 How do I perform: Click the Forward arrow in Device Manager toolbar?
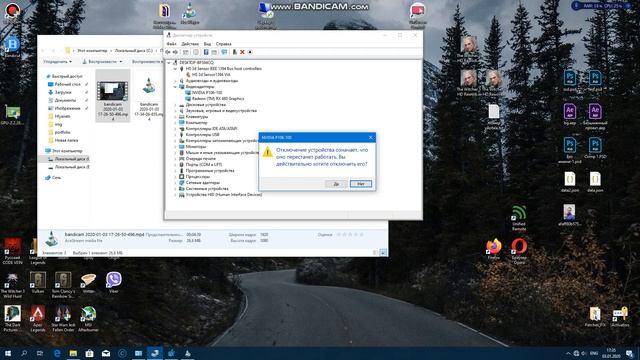(176, 52)
